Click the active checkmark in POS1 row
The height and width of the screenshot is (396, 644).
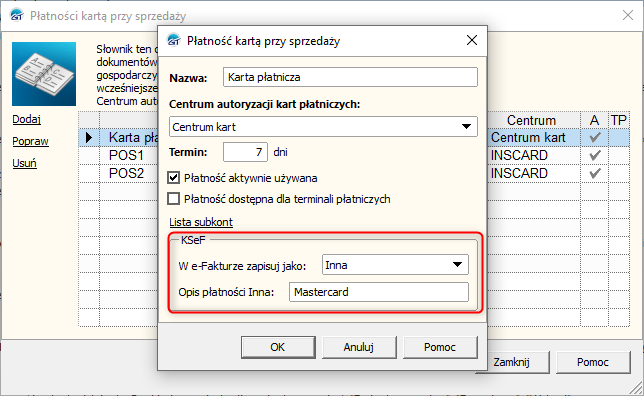pyautogui.click(x=595, y=155)
